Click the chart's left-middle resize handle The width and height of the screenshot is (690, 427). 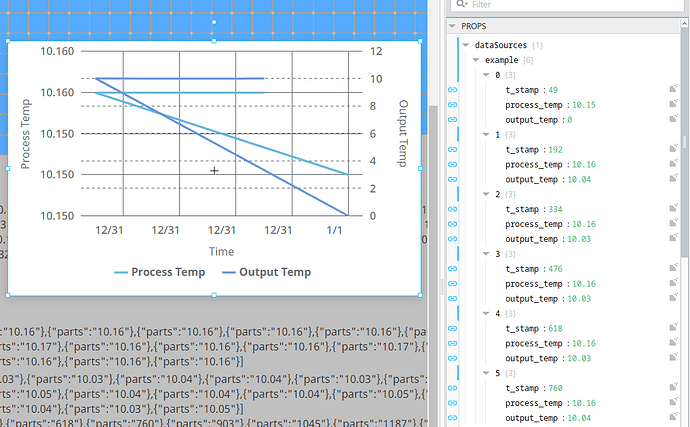7,168
